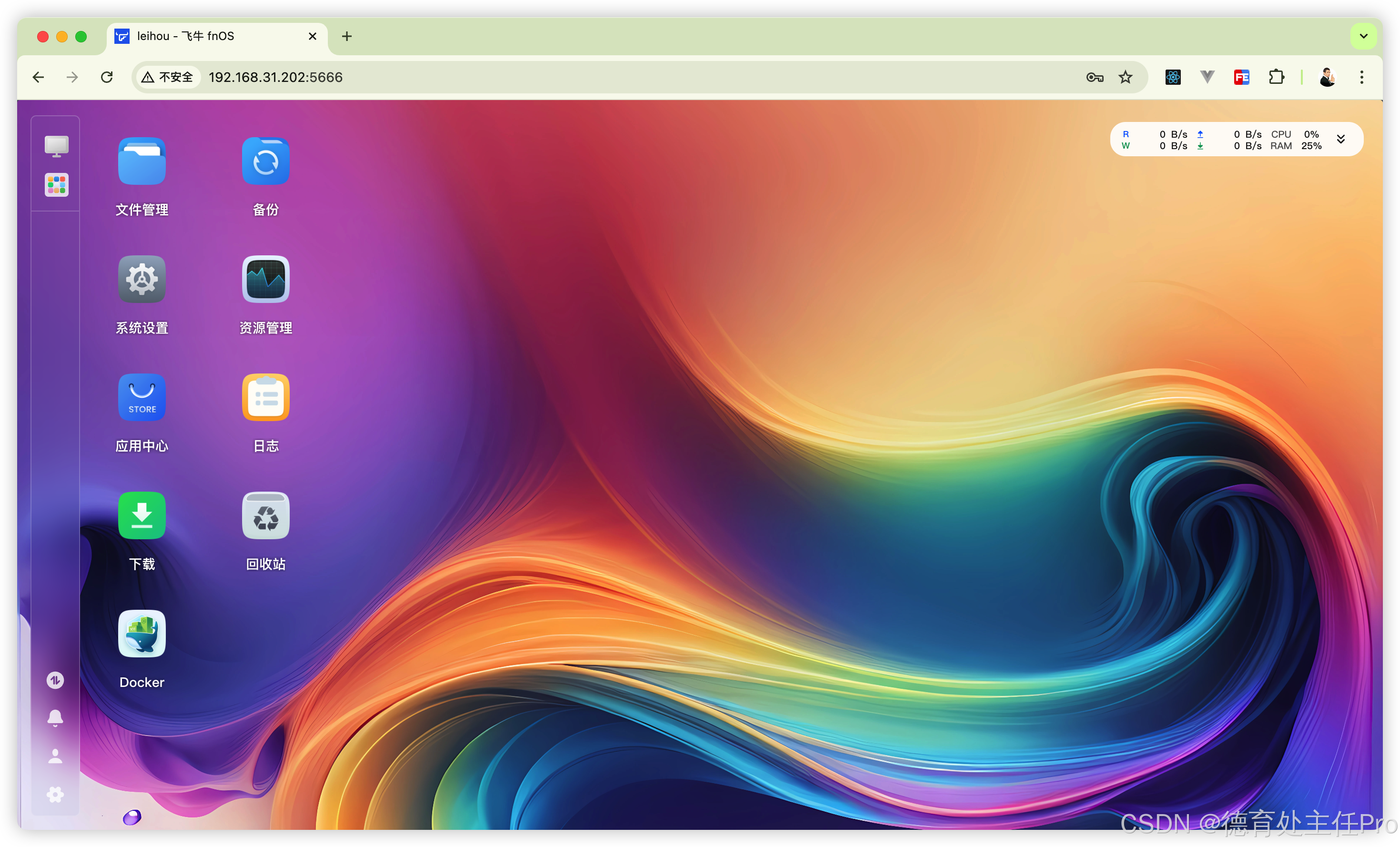Click the sidebar gear settings icon
Screen dimensions: 1400x847
(55, 794)
